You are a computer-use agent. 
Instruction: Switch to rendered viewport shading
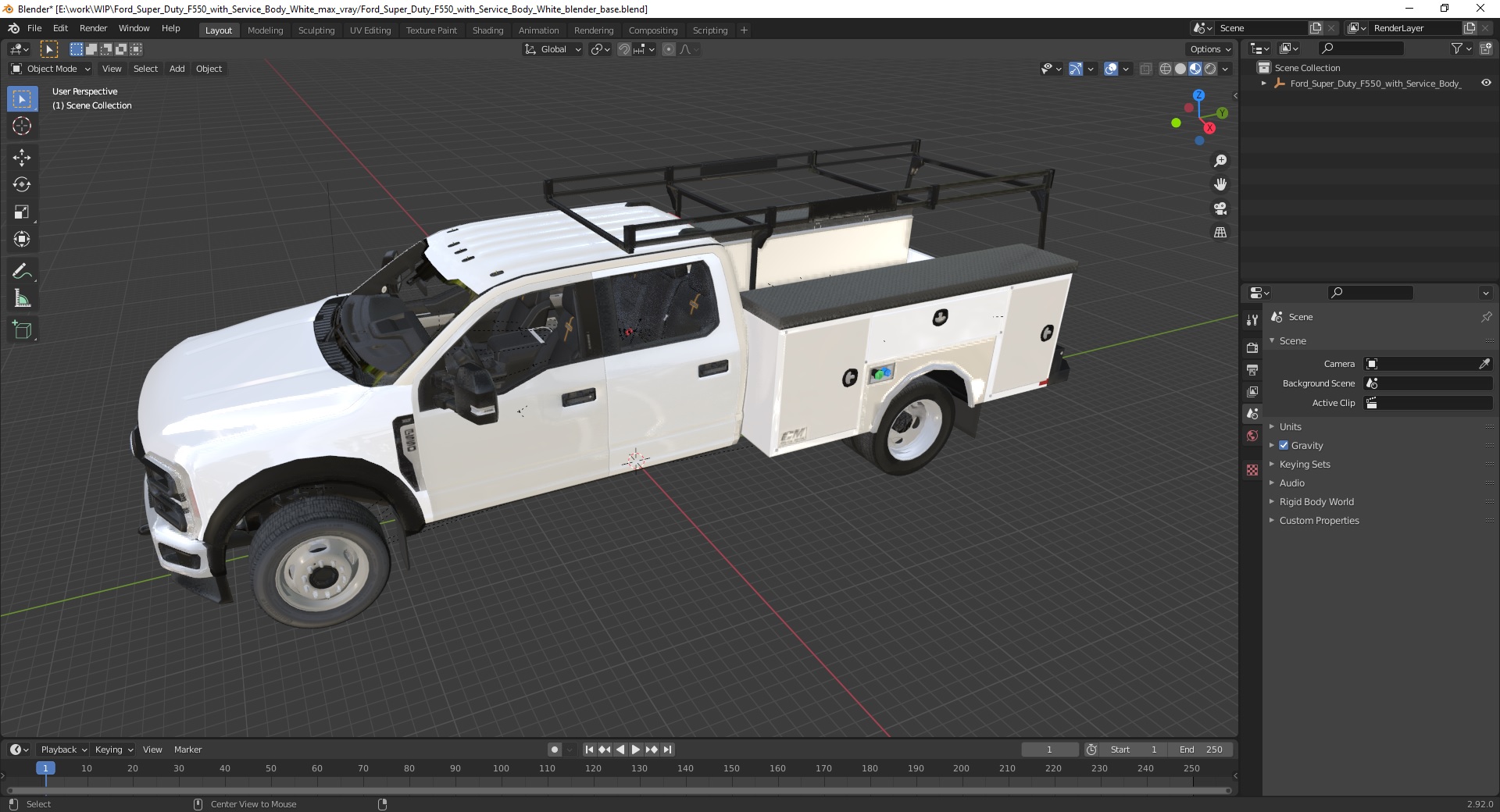(x=1210, y=69)
